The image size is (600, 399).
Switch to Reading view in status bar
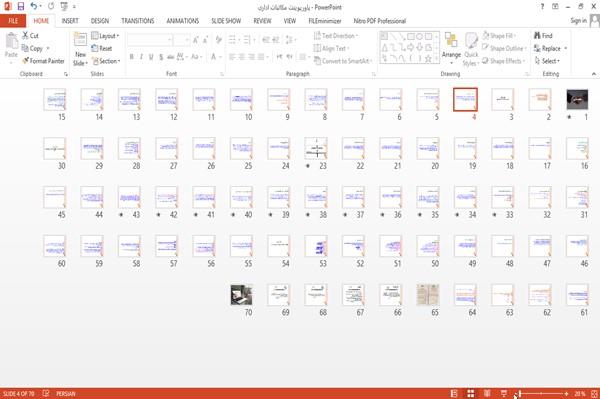point(487,393)
